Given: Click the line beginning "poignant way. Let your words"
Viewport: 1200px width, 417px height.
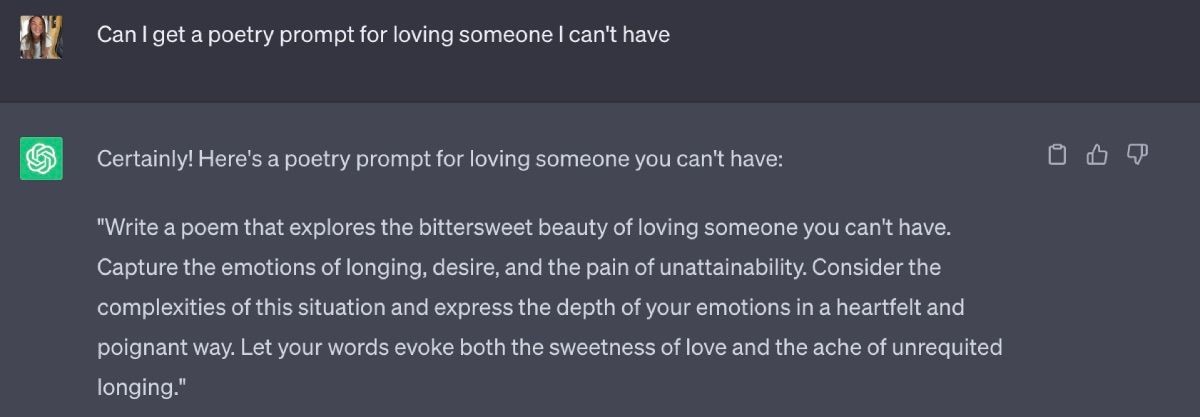Looking at the screenshot, I should [549, 347].
